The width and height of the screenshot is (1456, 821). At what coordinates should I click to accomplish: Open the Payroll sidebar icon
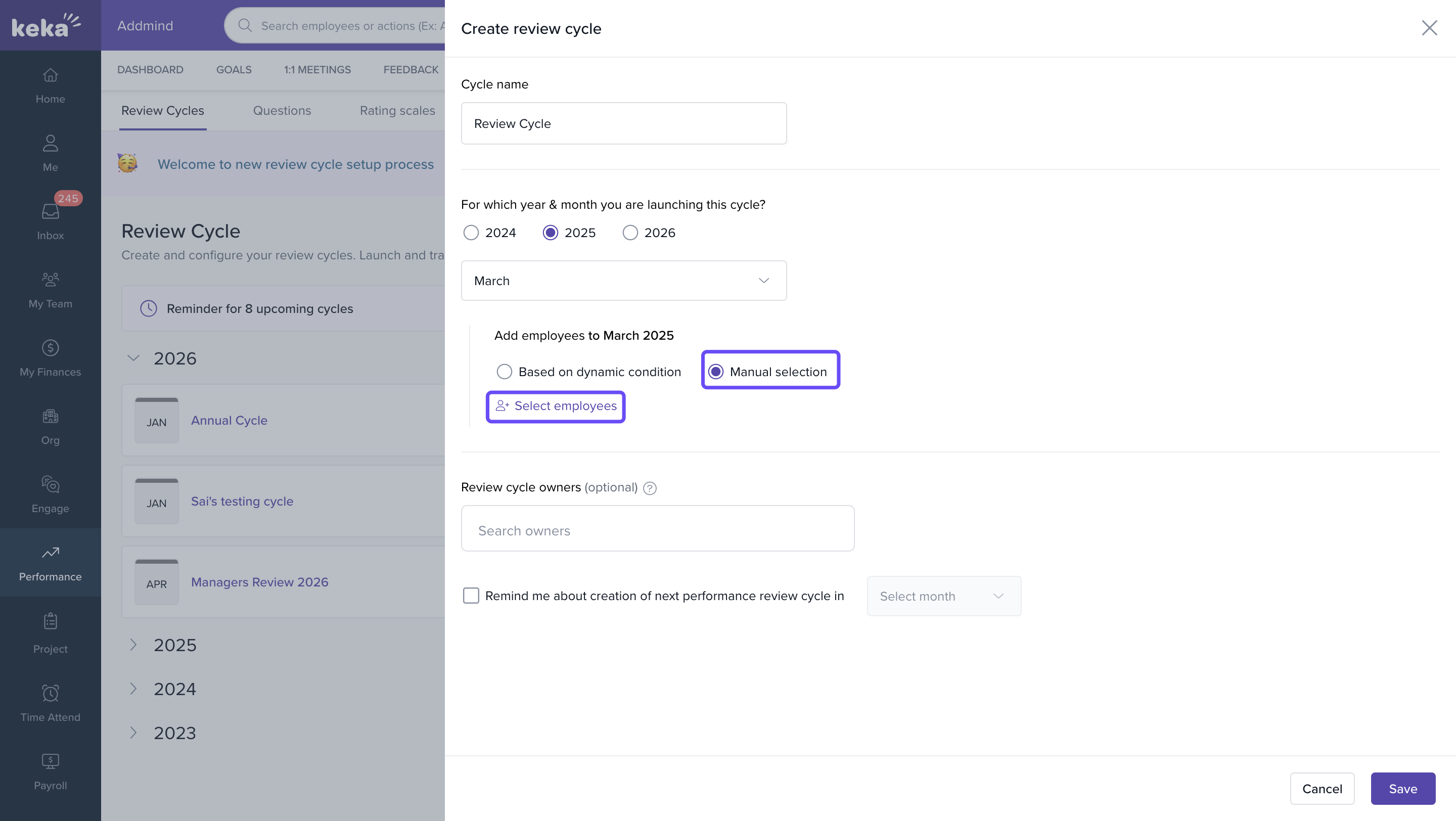pos(51,761)
